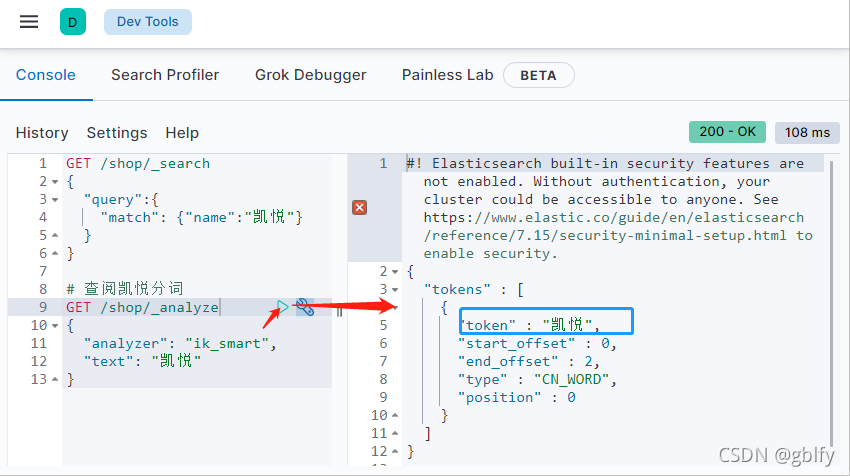The image size is (850, 476).
Task: Click the GET /shop/_analyze request line
Action: [x=142, y=307]
